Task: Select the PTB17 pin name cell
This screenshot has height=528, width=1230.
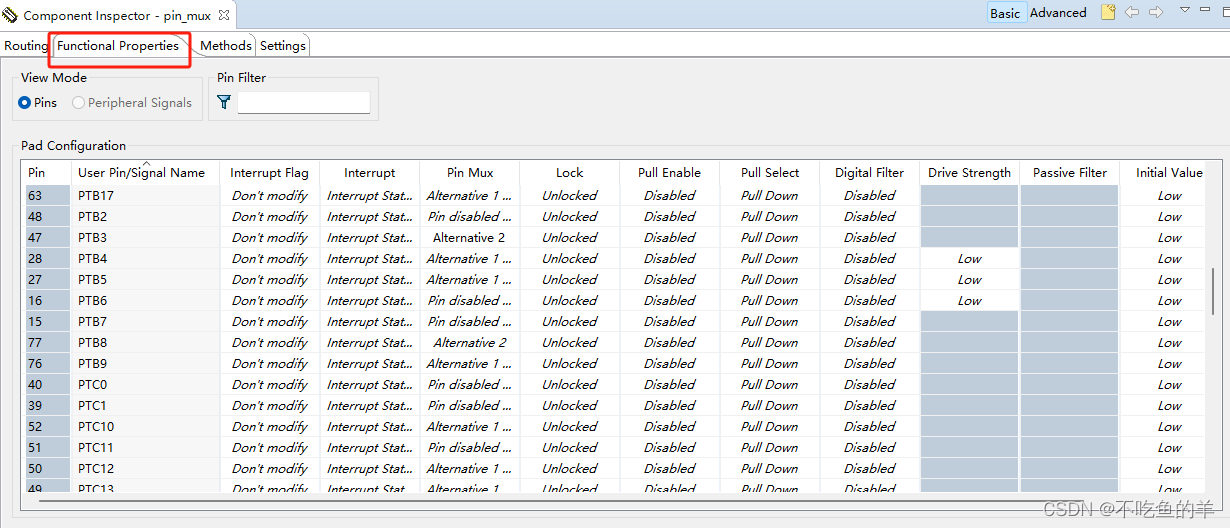Action: (145, 195)
